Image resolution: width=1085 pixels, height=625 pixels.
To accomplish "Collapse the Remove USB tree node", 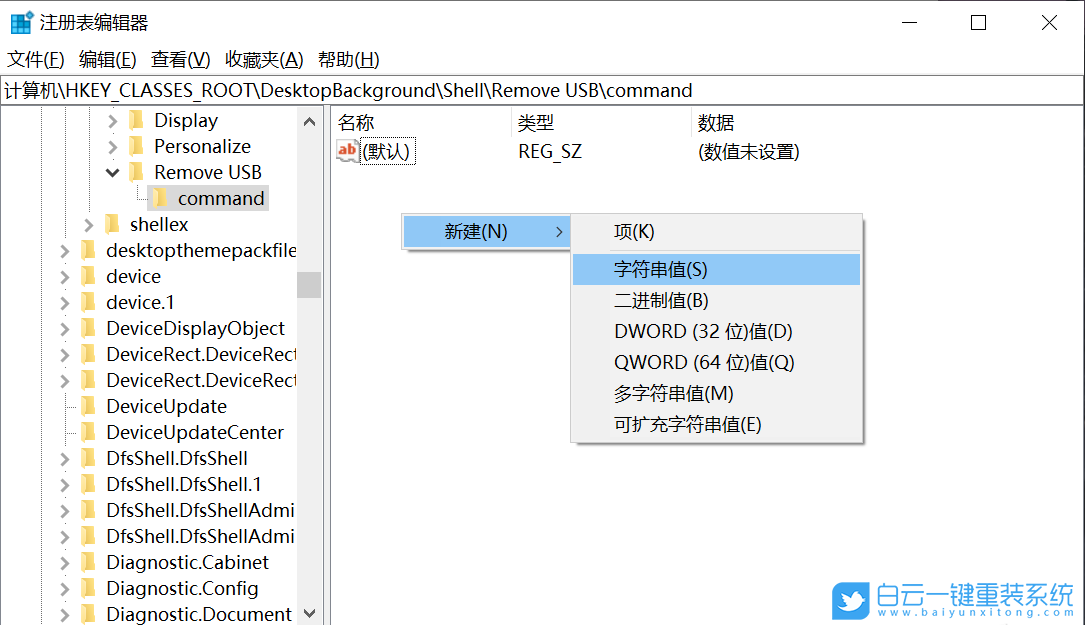I will click(x=112, y=172).
